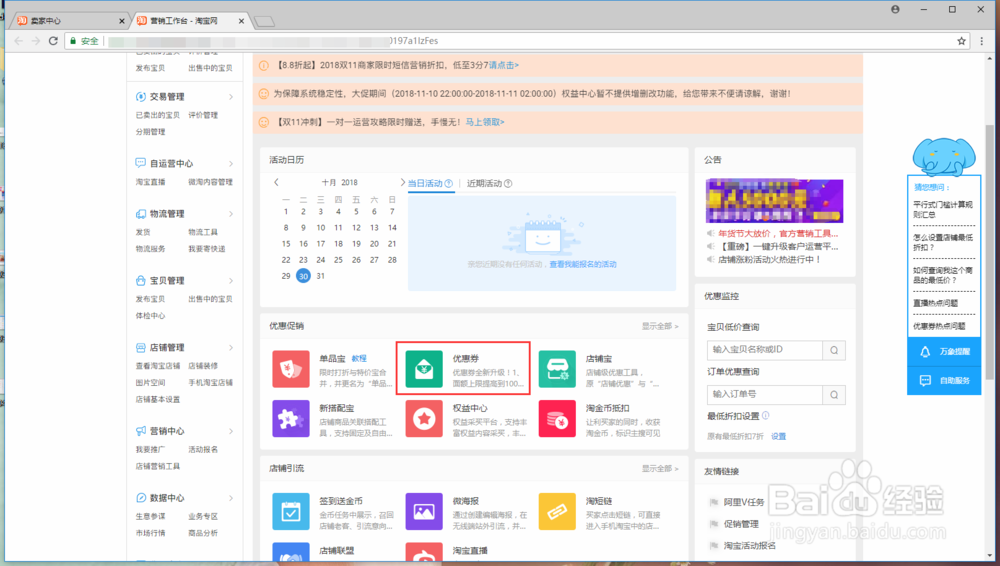Image resolution: width=1000 pixels, height=566 pixels.
Task: Click 查看我能报名的活动 link
Action: (x=583, y=264)
